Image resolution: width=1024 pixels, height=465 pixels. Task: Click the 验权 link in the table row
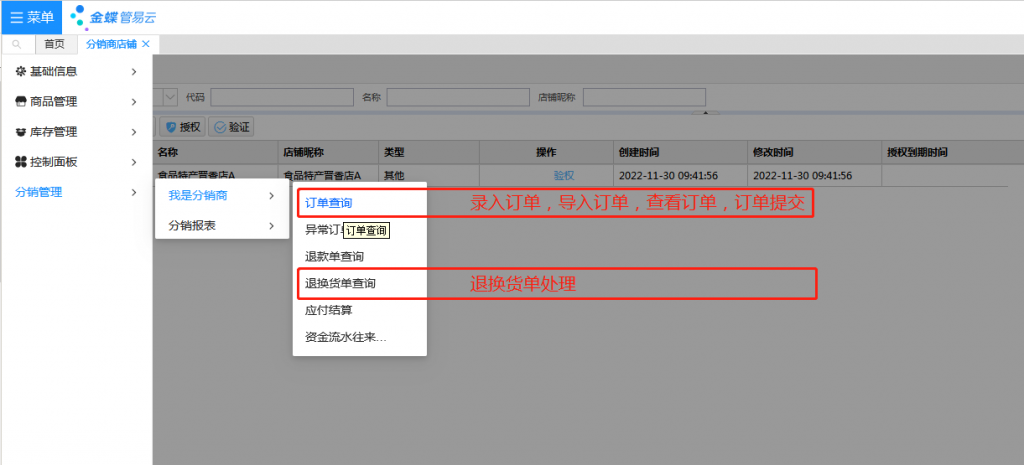tap(563, 175)
